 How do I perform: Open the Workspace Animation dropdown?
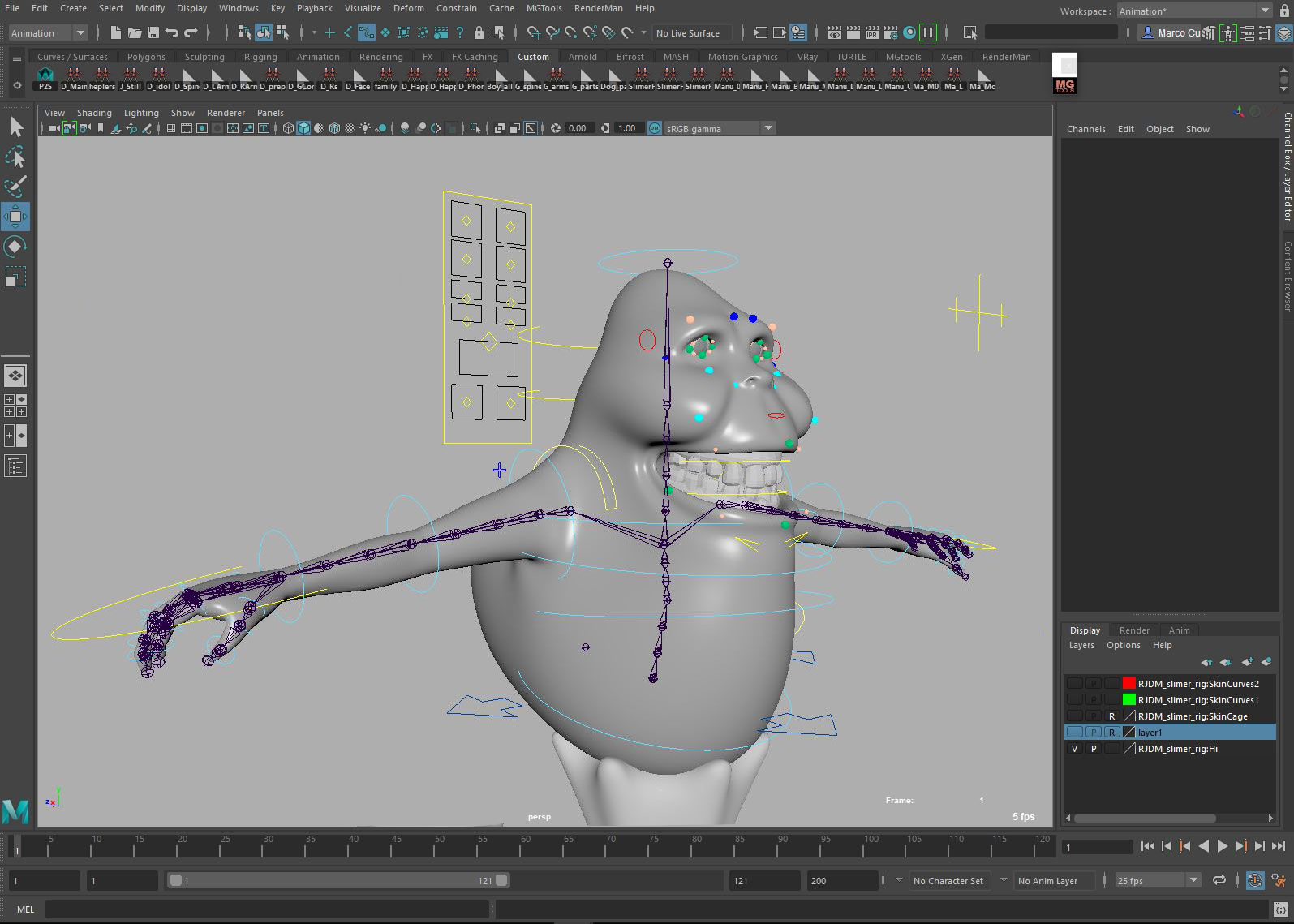1194,11
